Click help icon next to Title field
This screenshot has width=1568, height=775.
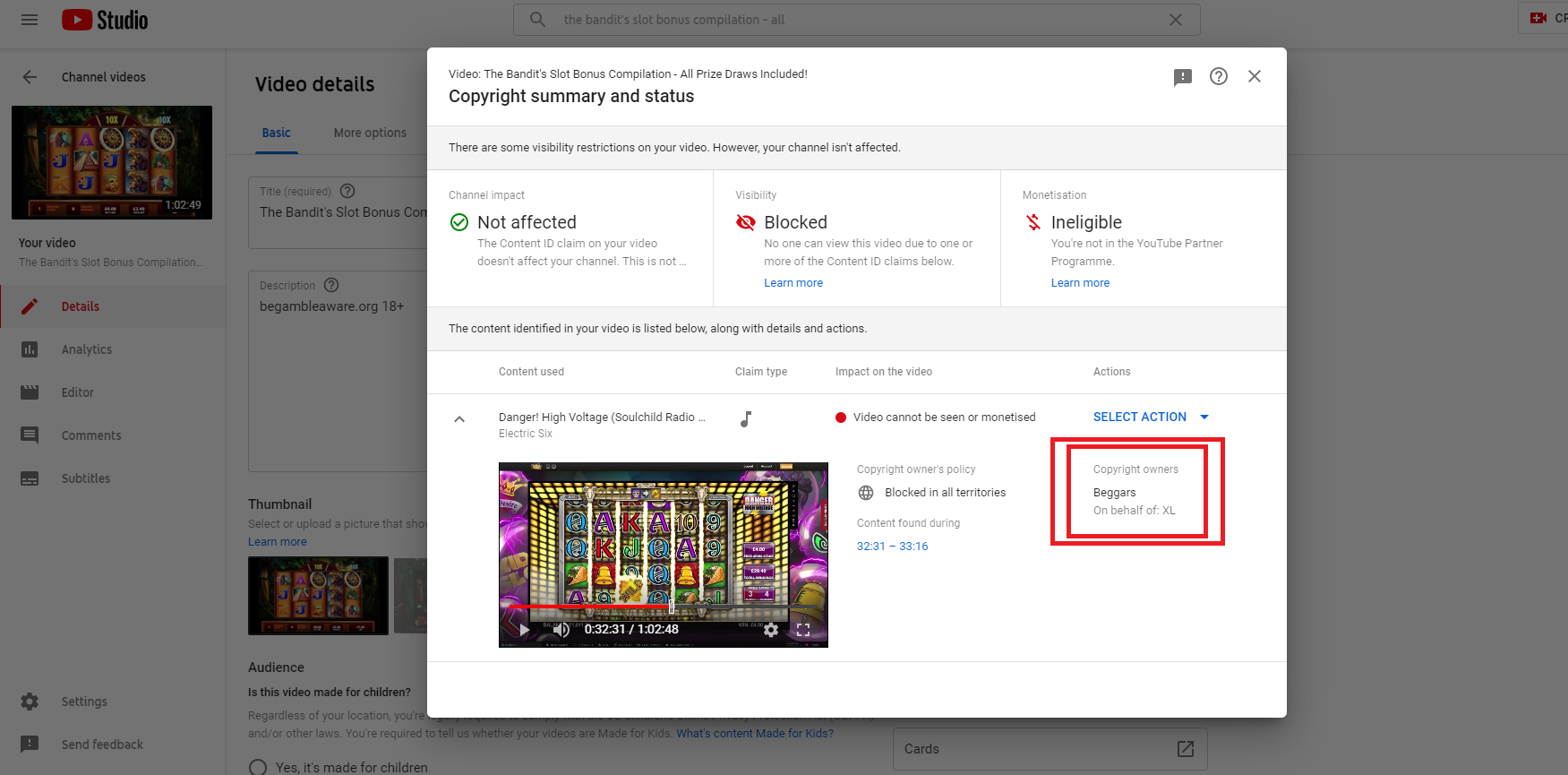[x=348, y=191]
